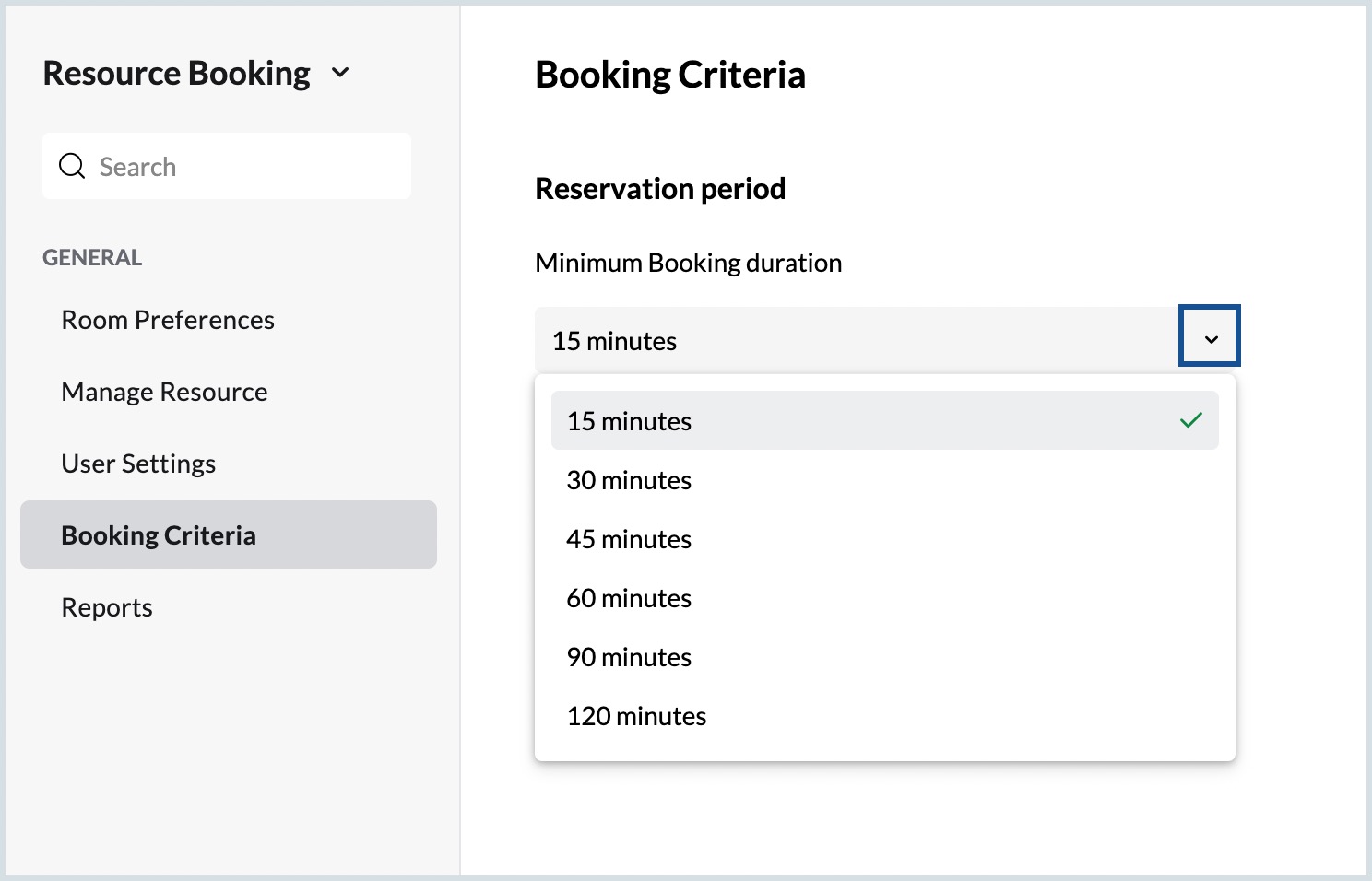Click the GENERAL section label
The width and height of the screenshot is (1372, 881).
92,257
